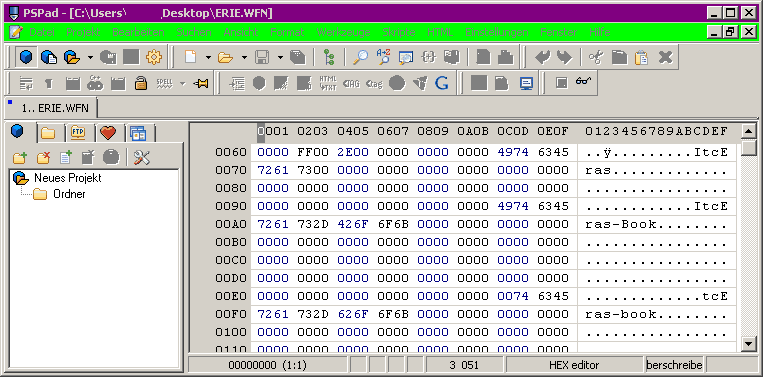
Task: Click the open file folder icon
Action: [x=225, y=58]
